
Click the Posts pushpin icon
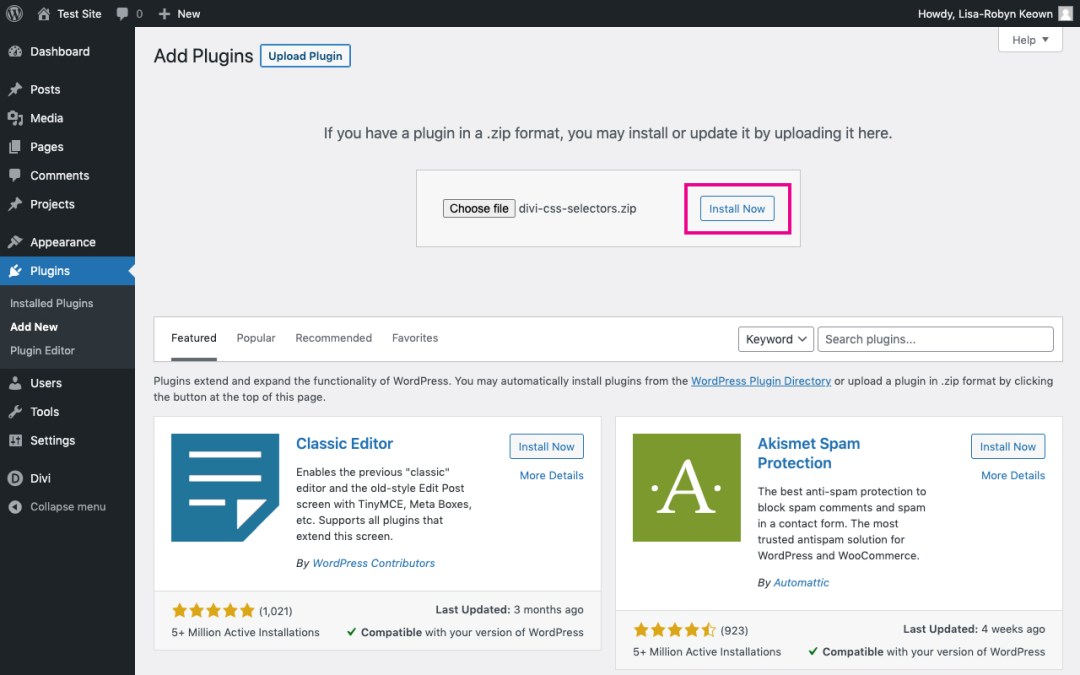point(15,90)
